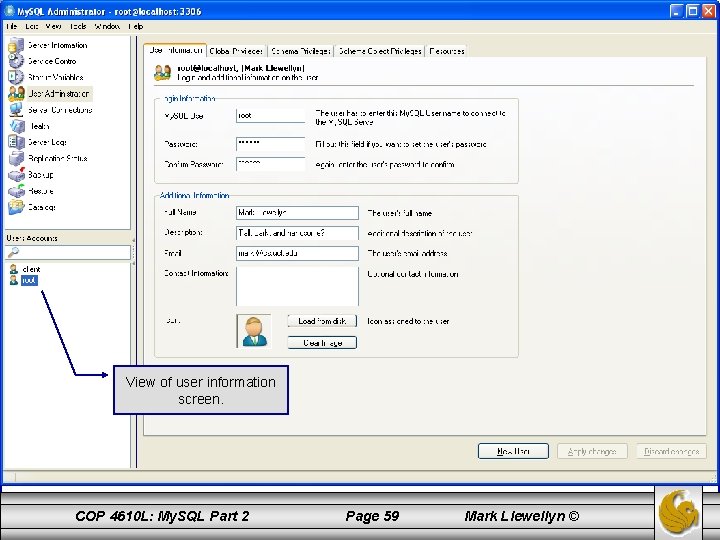Select Service Control label in sidebar
Screen dimensions: 720x540
click(52, 61)
